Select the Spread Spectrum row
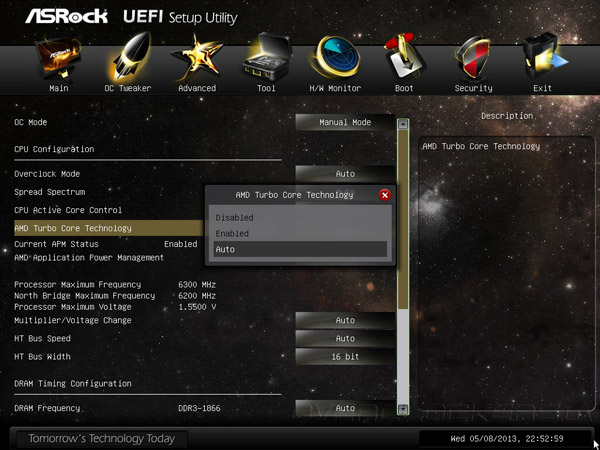 (50, 192)
